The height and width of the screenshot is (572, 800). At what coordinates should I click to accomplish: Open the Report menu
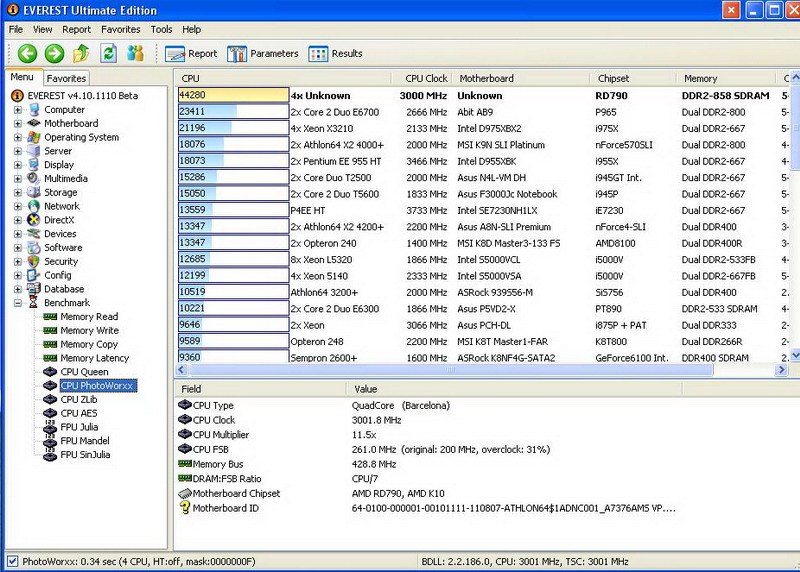[77, 30]
